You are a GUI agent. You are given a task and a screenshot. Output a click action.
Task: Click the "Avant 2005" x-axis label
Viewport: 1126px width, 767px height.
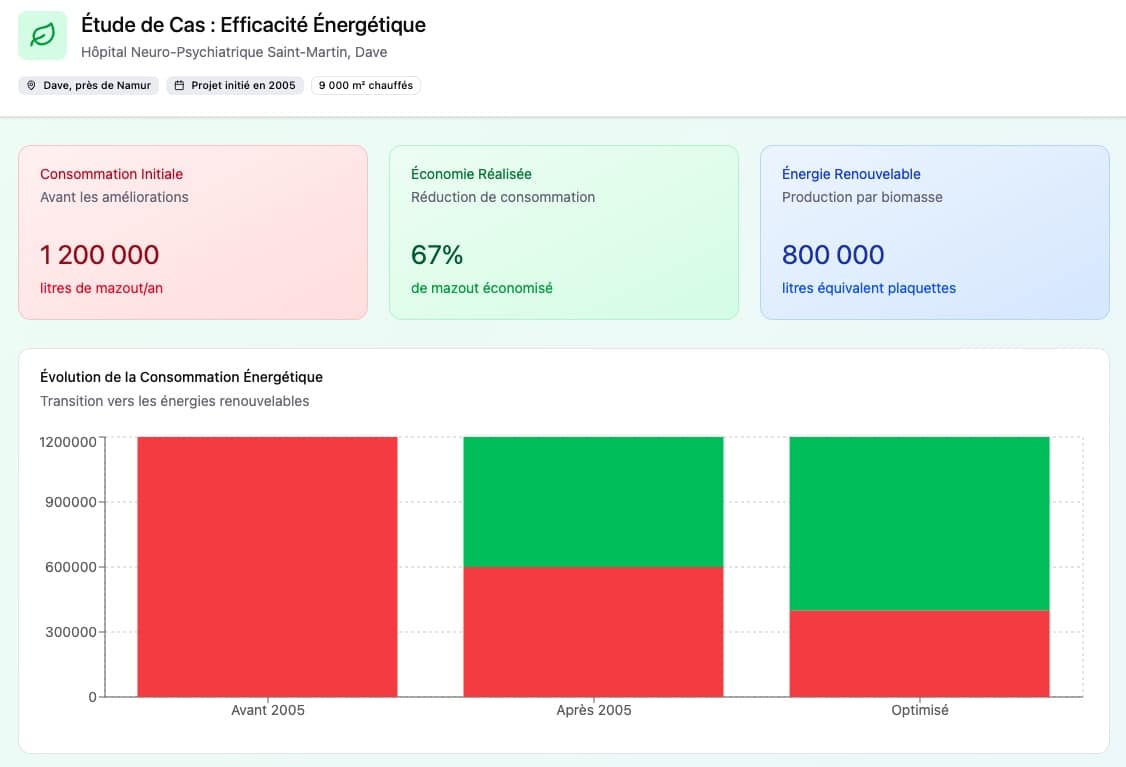point(267,710)
